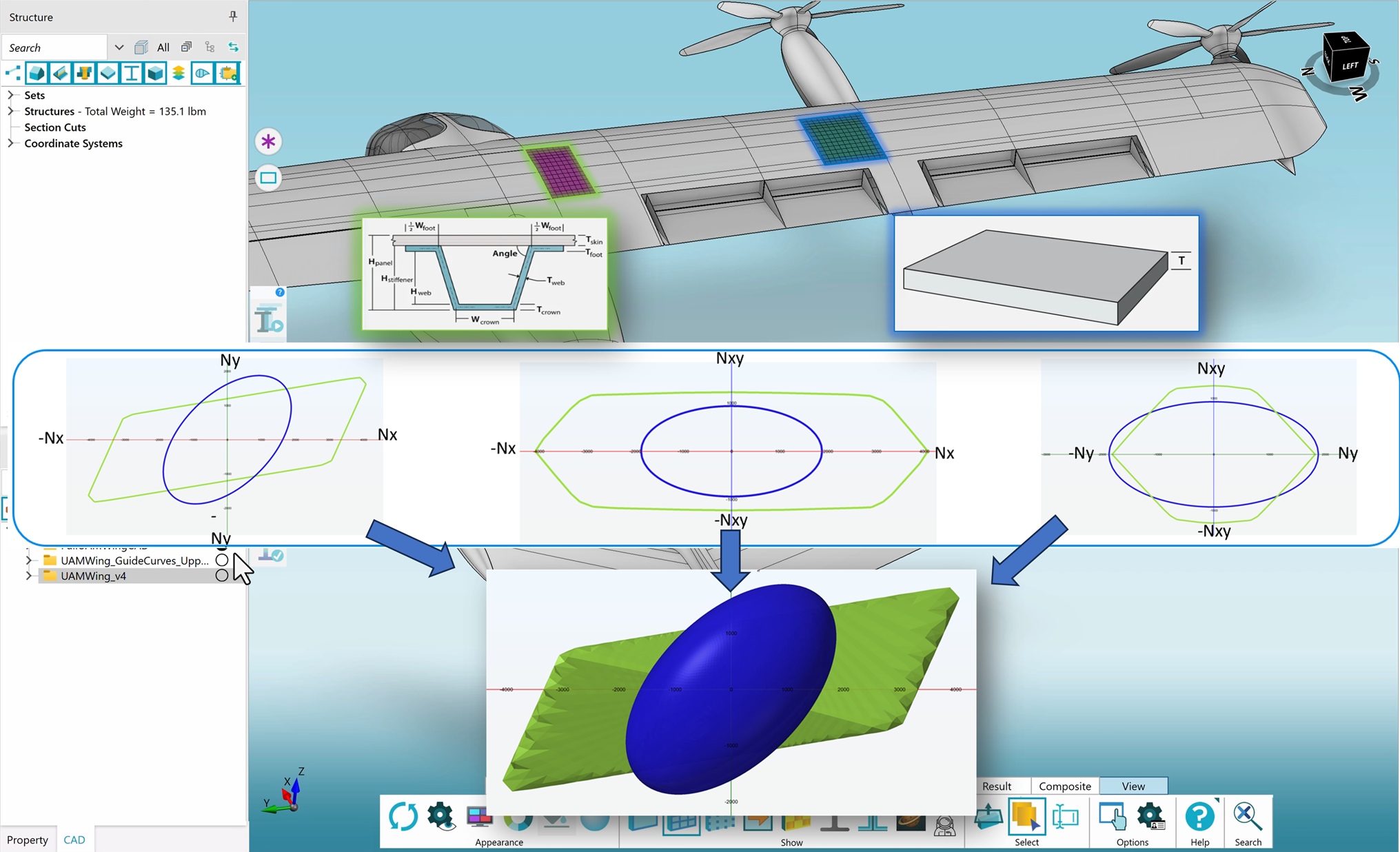Viewport: 1400px width, 852px height.
Task: Click the connected nodes branch icon
Action: [12, 72]
